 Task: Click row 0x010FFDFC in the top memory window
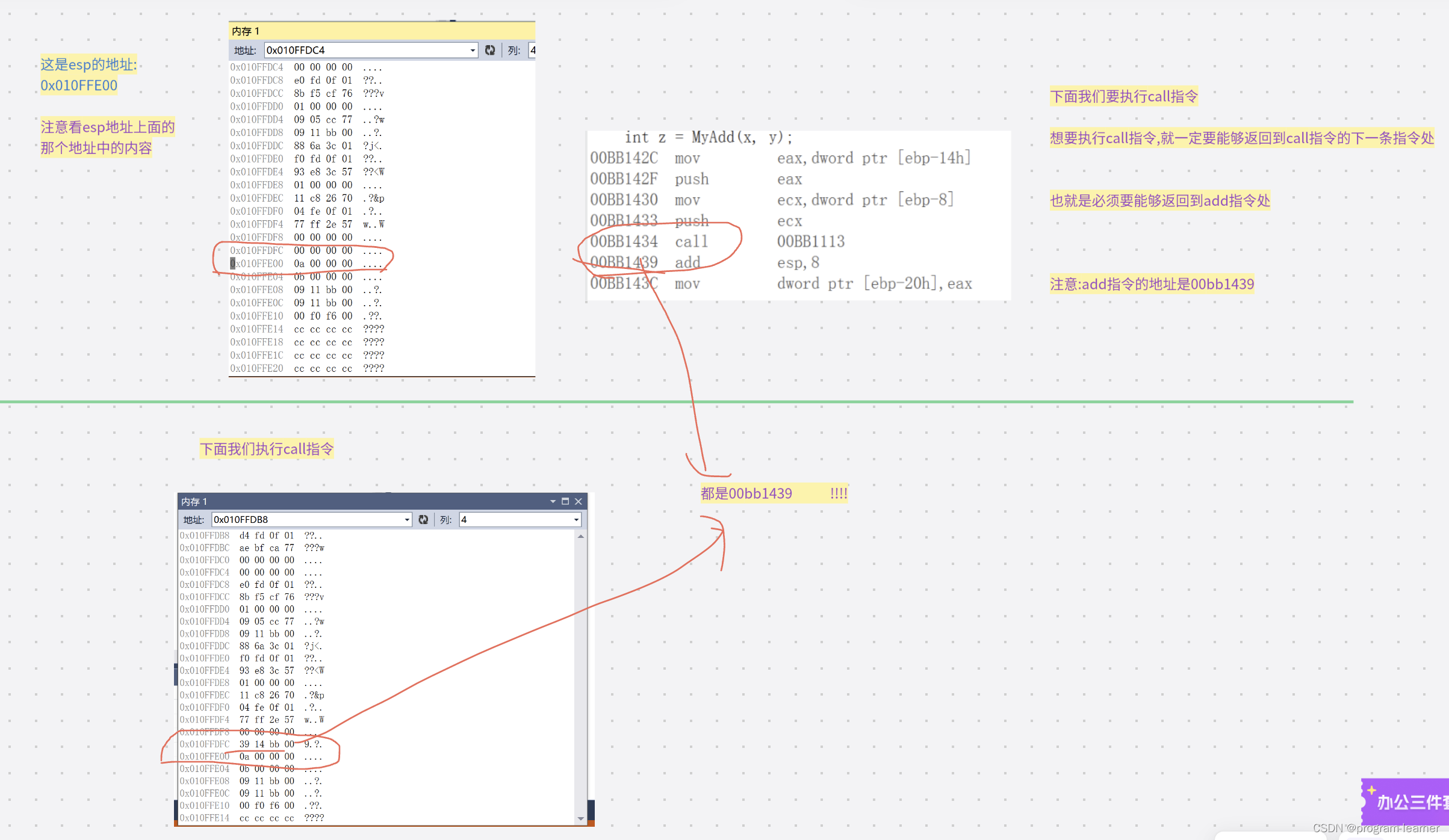click(306, 250)
